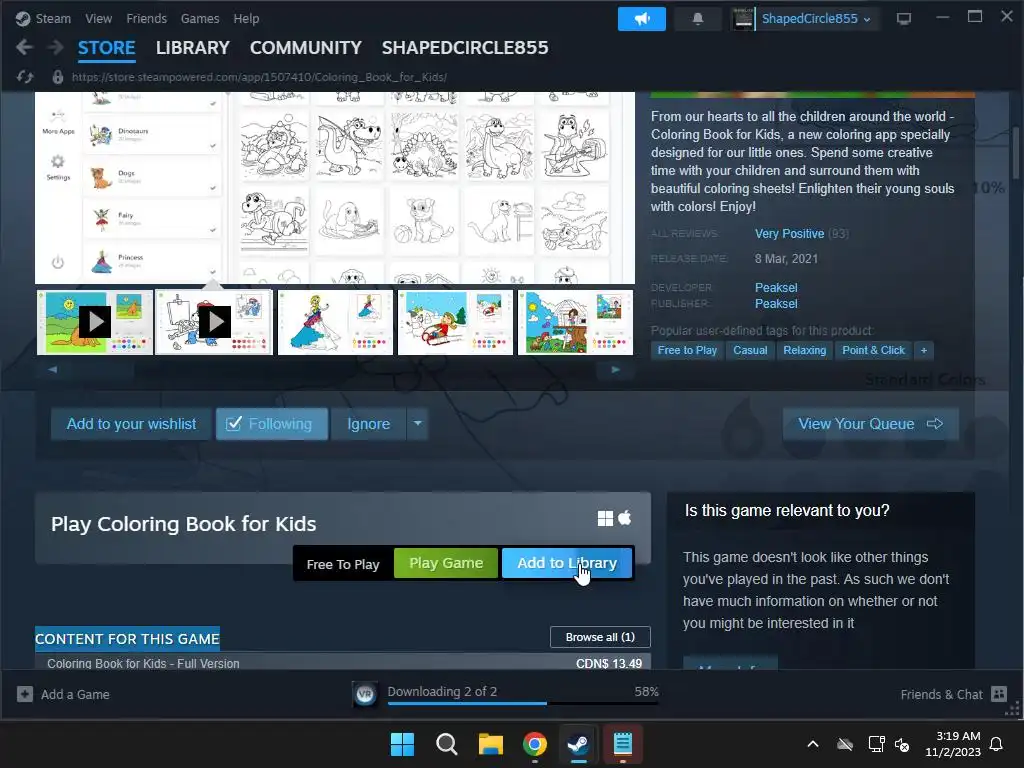Image resolution: width=1024 pixels, height=768 pixels.
Task: Click the power icon in the screenshot
Action: click(57, 262)
